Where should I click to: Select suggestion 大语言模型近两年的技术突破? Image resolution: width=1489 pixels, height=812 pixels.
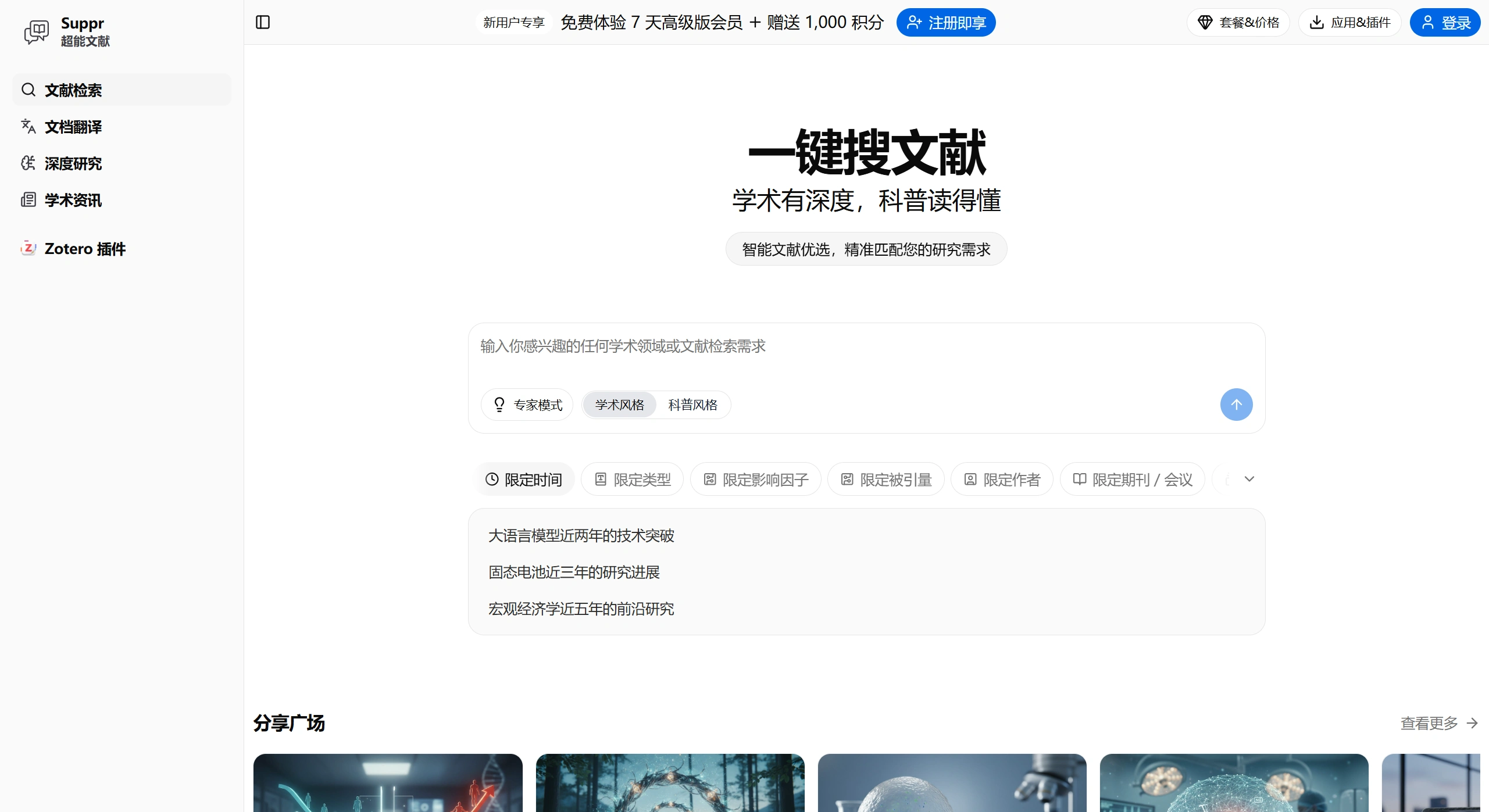(x=581, y=535)
